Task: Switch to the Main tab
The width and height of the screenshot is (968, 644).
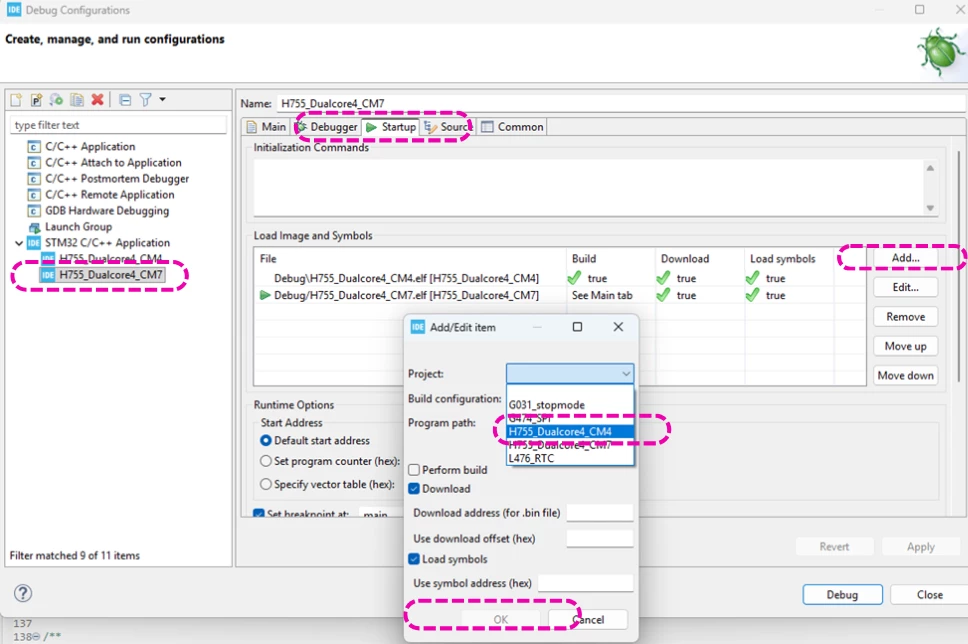Action: tap(267, 127)
